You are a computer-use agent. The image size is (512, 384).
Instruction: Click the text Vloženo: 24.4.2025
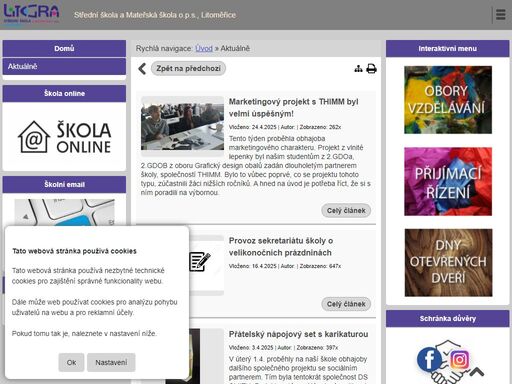(x=253, y=127)
